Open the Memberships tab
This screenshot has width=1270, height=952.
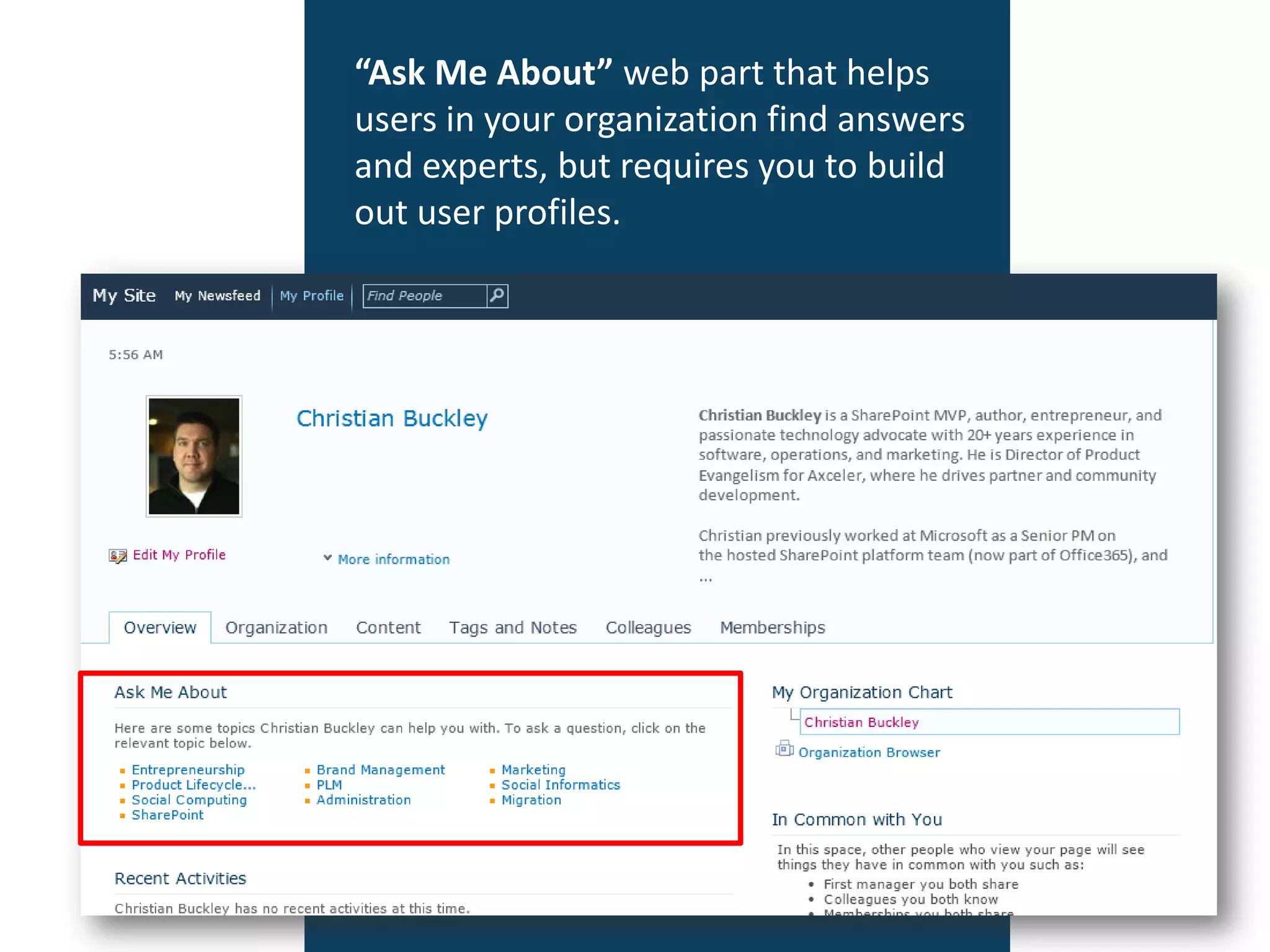(x=773, y=627)
